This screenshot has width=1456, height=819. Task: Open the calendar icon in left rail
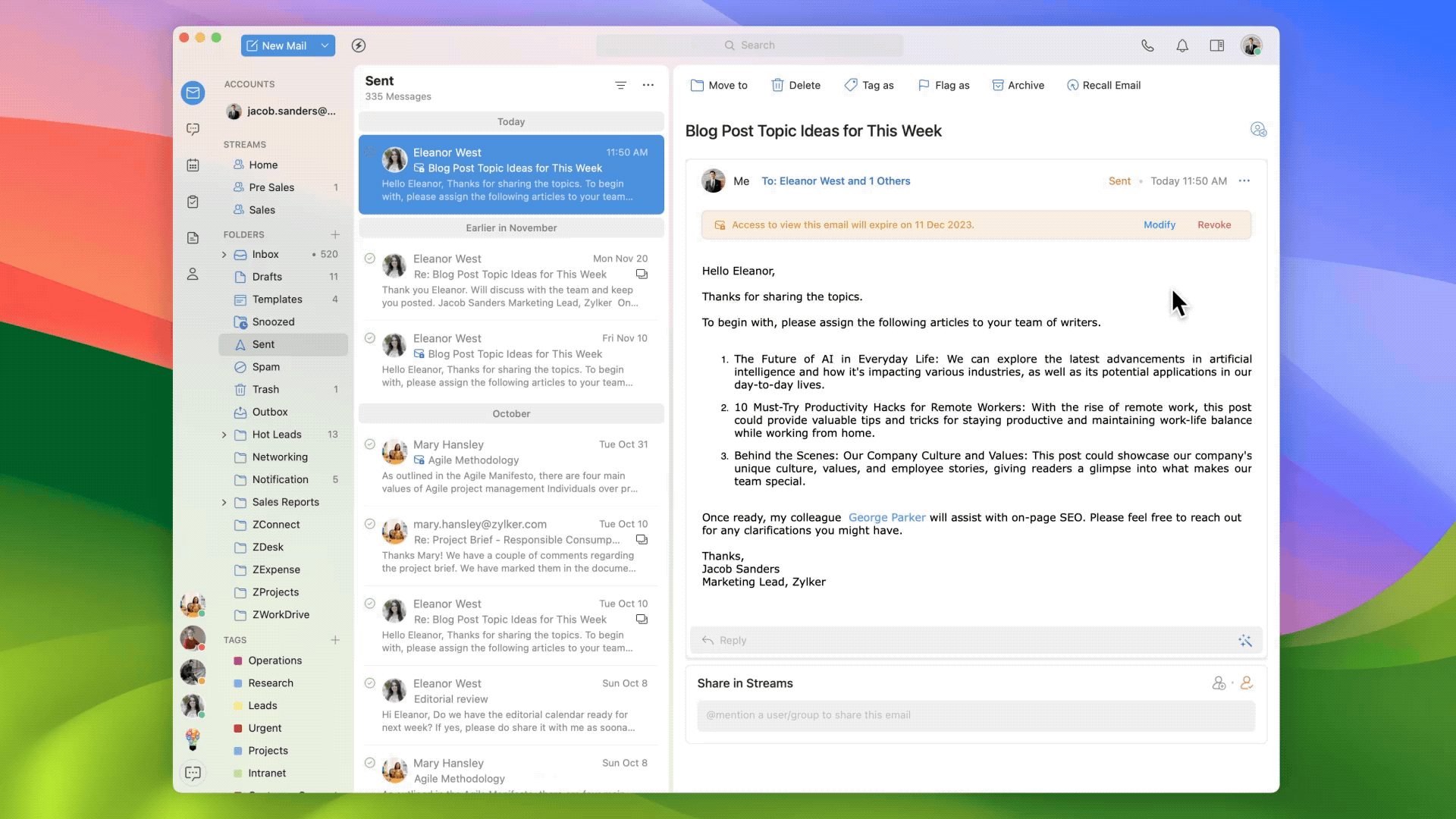[193, 165]
